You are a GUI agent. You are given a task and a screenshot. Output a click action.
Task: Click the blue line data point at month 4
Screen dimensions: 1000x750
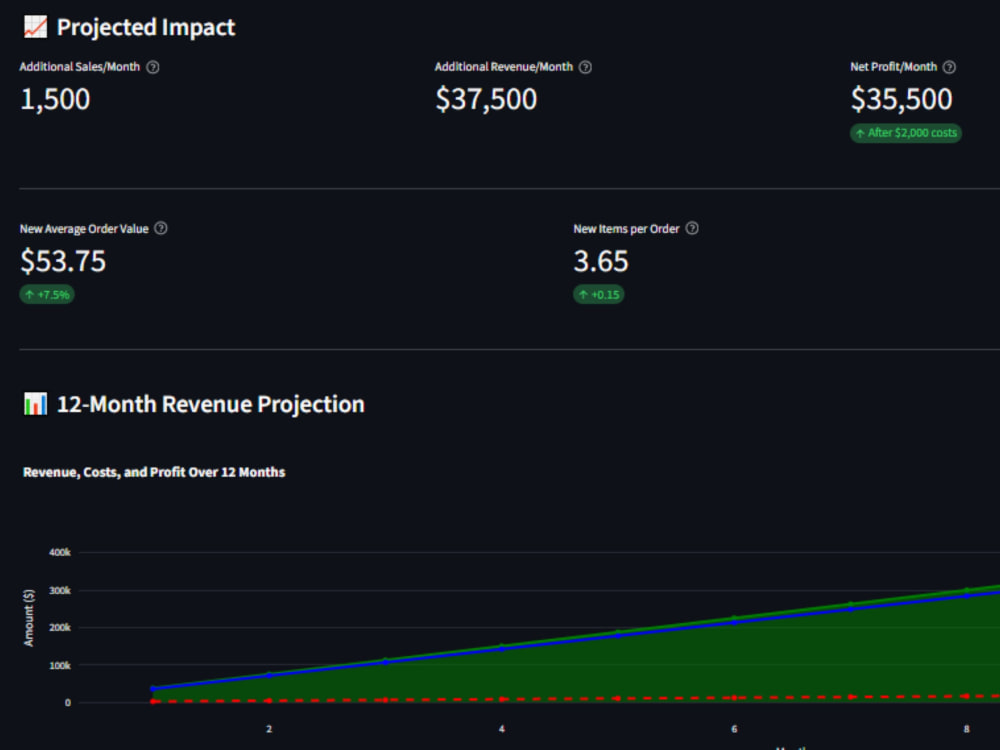pos(502,649)
